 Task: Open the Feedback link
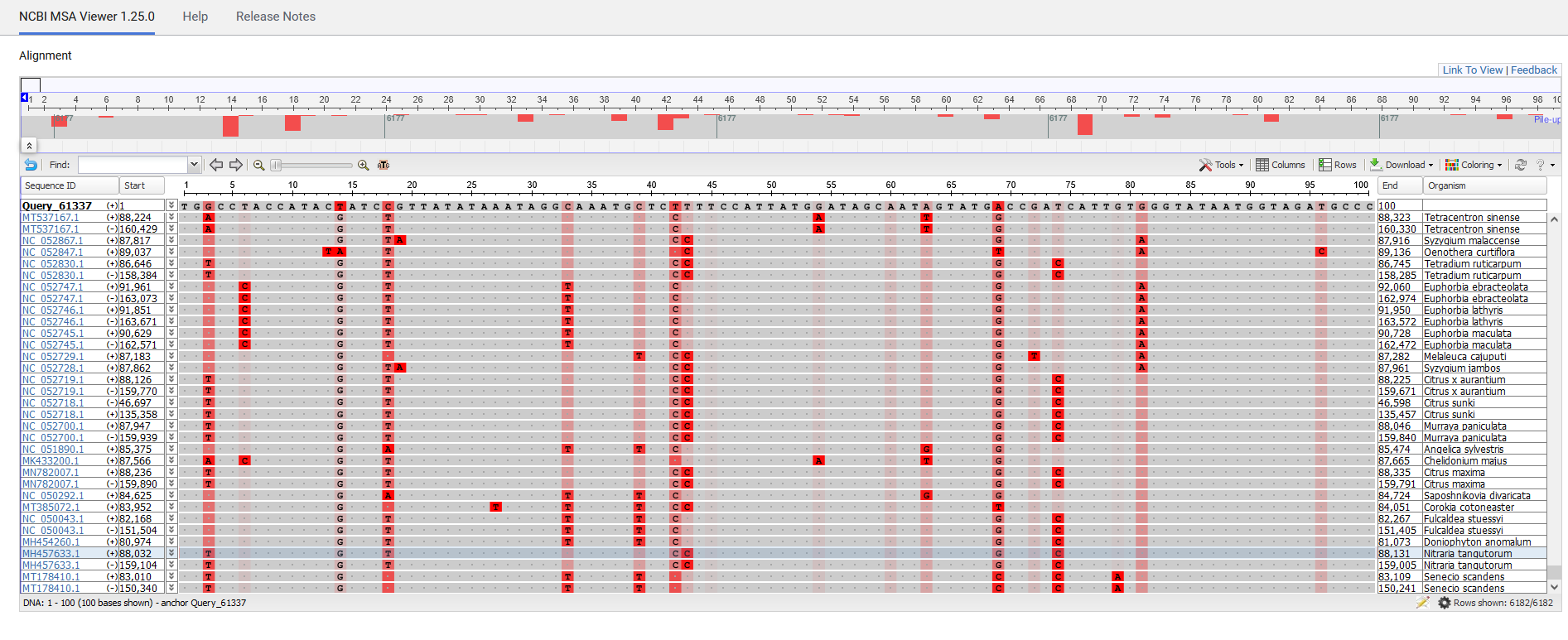1533,70
